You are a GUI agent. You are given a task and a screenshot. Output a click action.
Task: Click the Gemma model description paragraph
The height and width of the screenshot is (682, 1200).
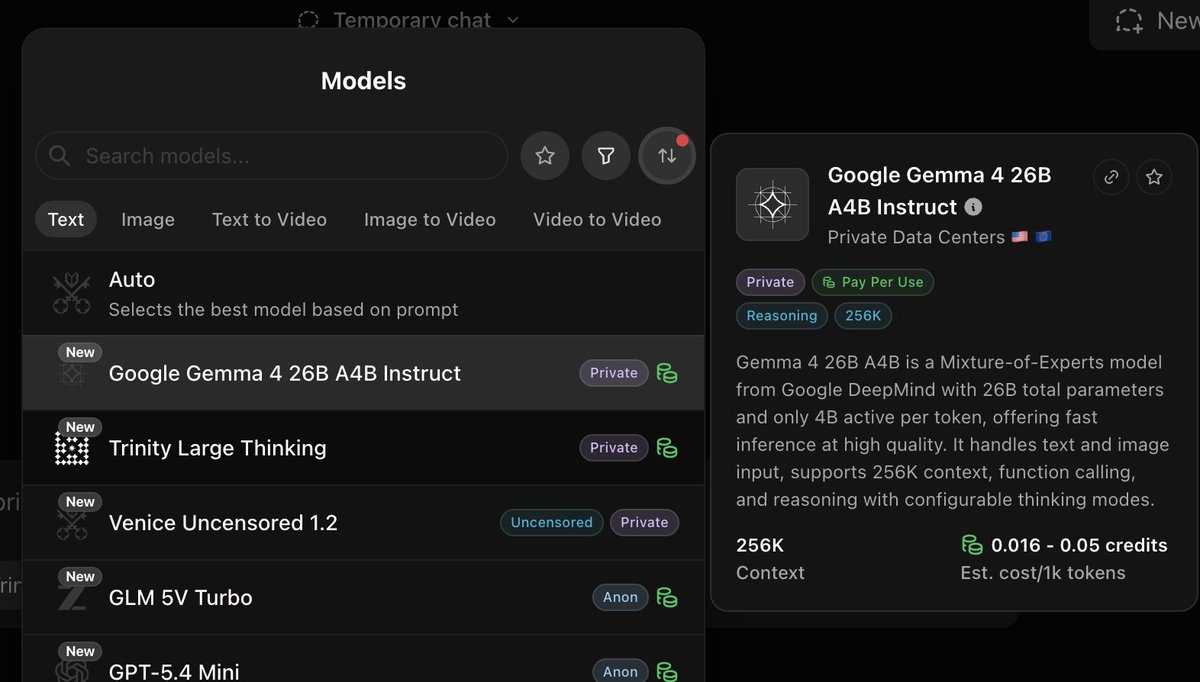pos(952,430)
